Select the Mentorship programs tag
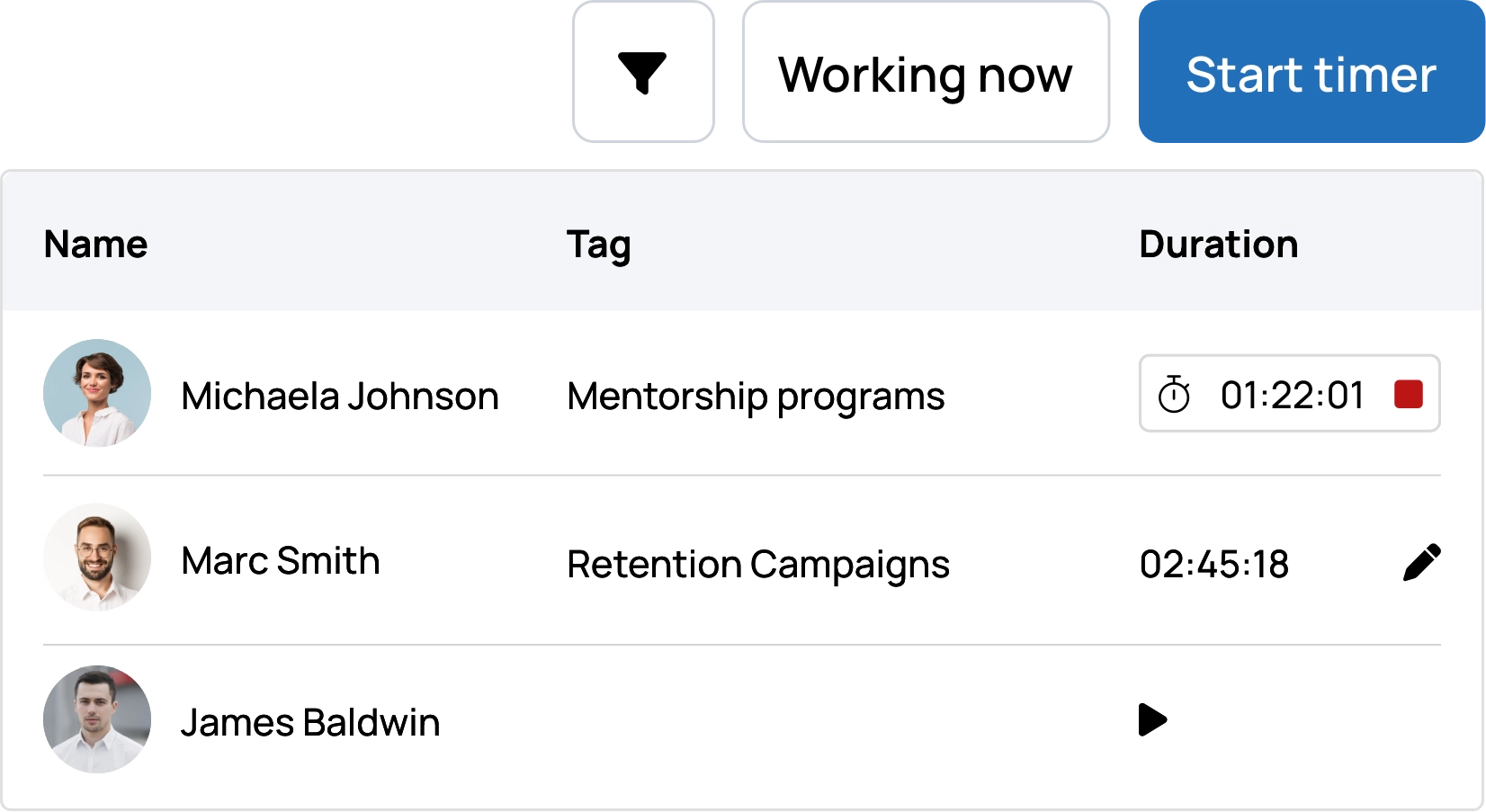 (756, 394)
